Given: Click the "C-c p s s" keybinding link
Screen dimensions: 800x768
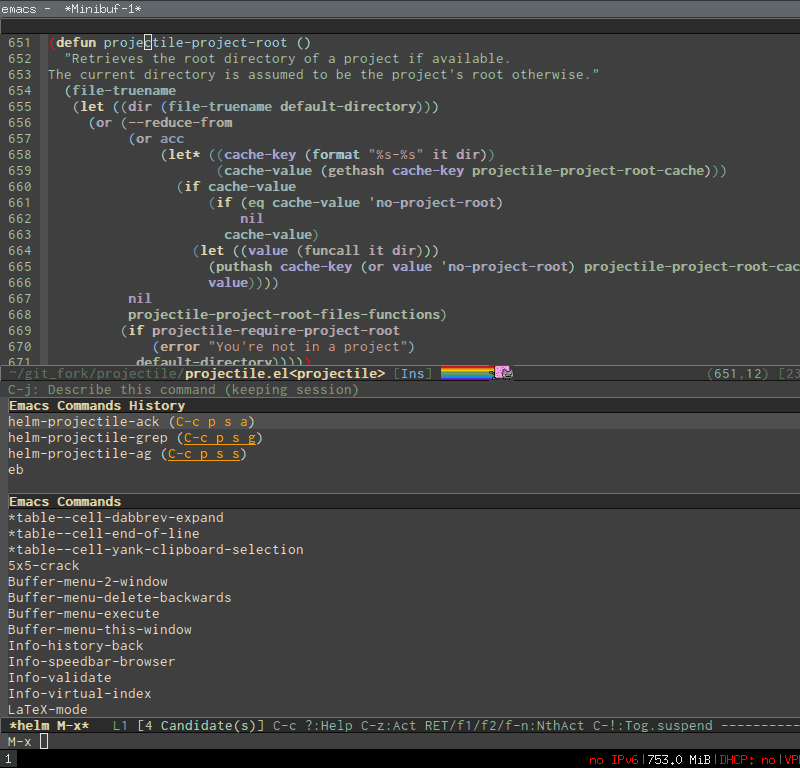Looking at the screenshot, I should (204, 453).
